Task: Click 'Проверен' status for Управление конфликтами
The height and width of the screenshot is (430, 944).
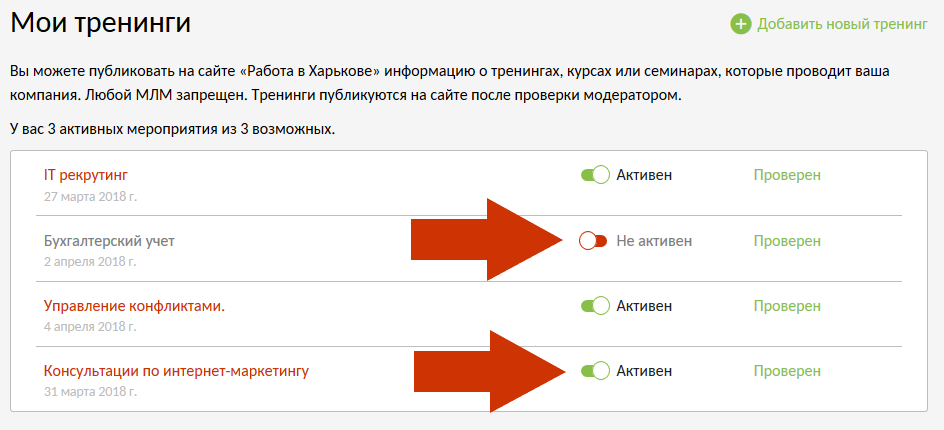Action: 787,306
